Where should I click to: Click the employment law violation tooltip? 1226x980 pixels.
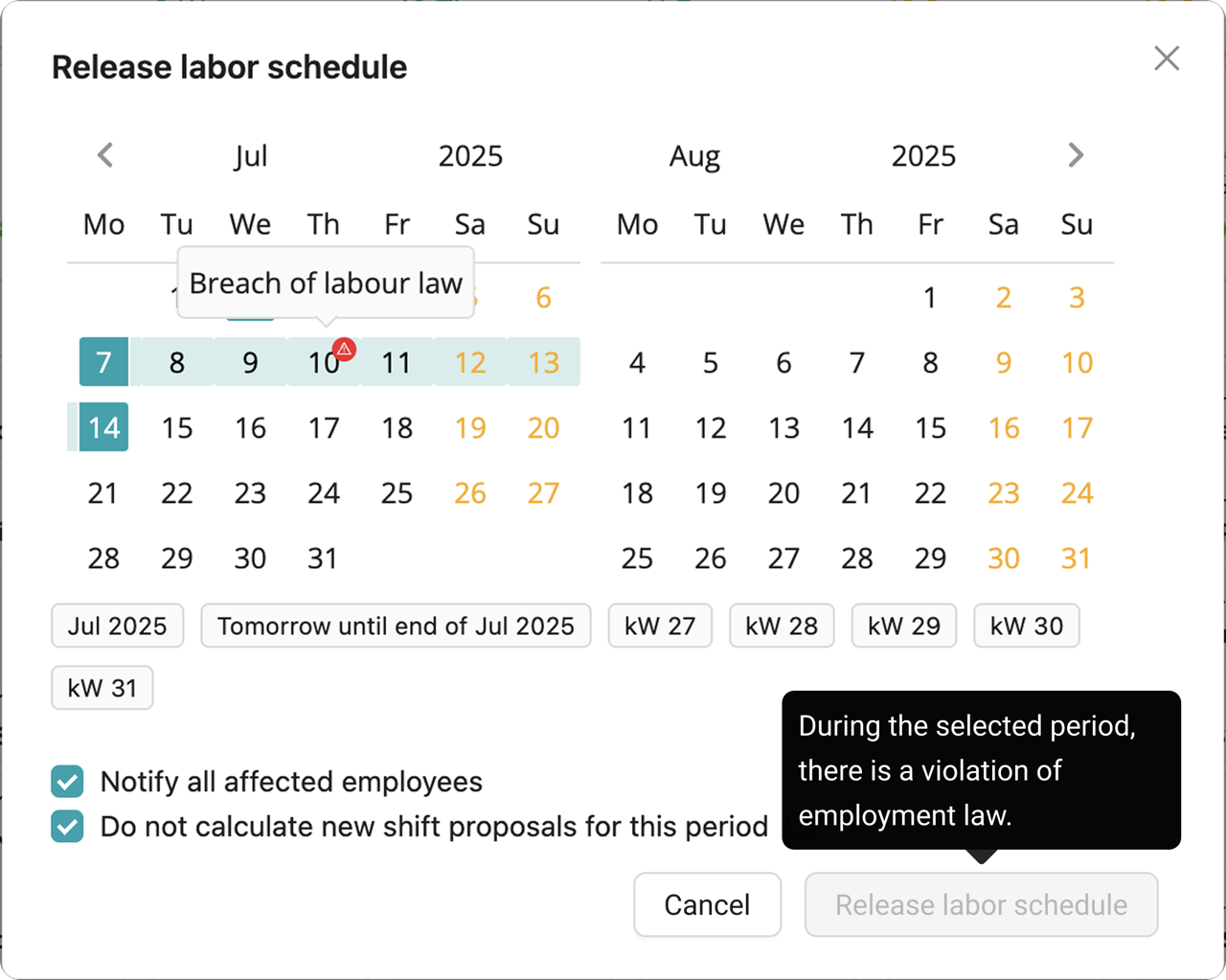click(980, 770)
